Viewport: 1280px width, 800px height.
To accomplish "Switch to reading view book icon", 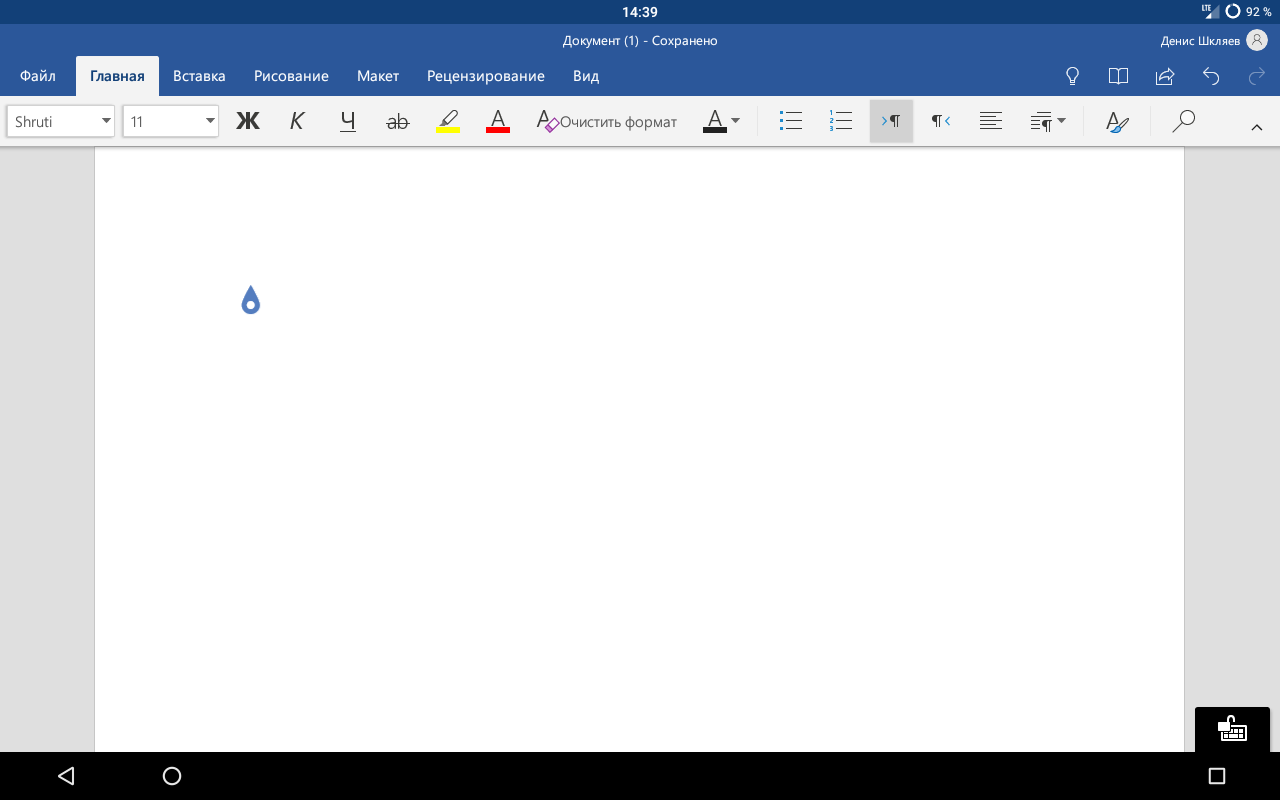I will 1118,76.
